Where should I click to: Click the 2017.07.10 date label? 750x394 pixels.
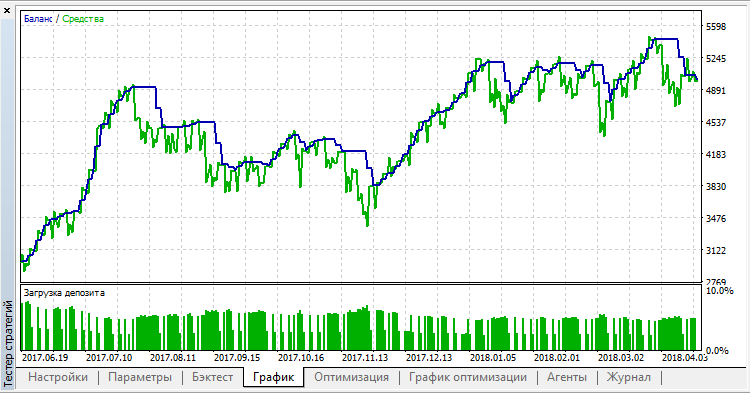tap(109, 358)
